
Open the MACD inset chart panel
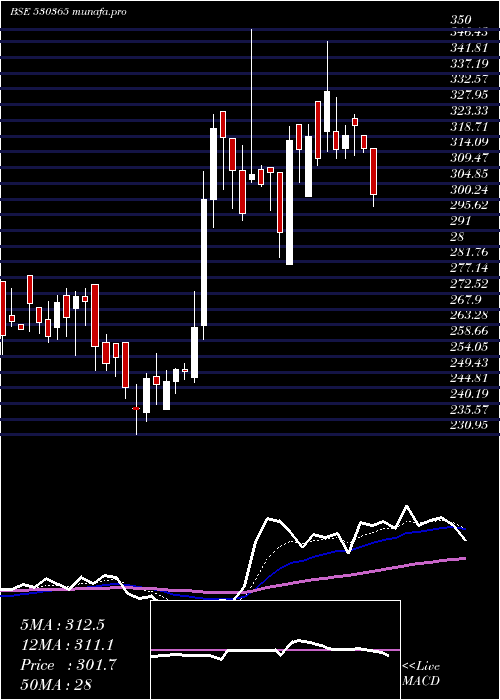pyautogui.click(x=275, y=650)
